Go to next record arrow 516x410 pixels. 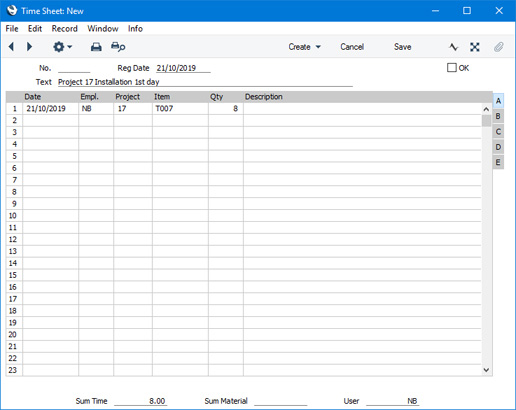point(29,47)
